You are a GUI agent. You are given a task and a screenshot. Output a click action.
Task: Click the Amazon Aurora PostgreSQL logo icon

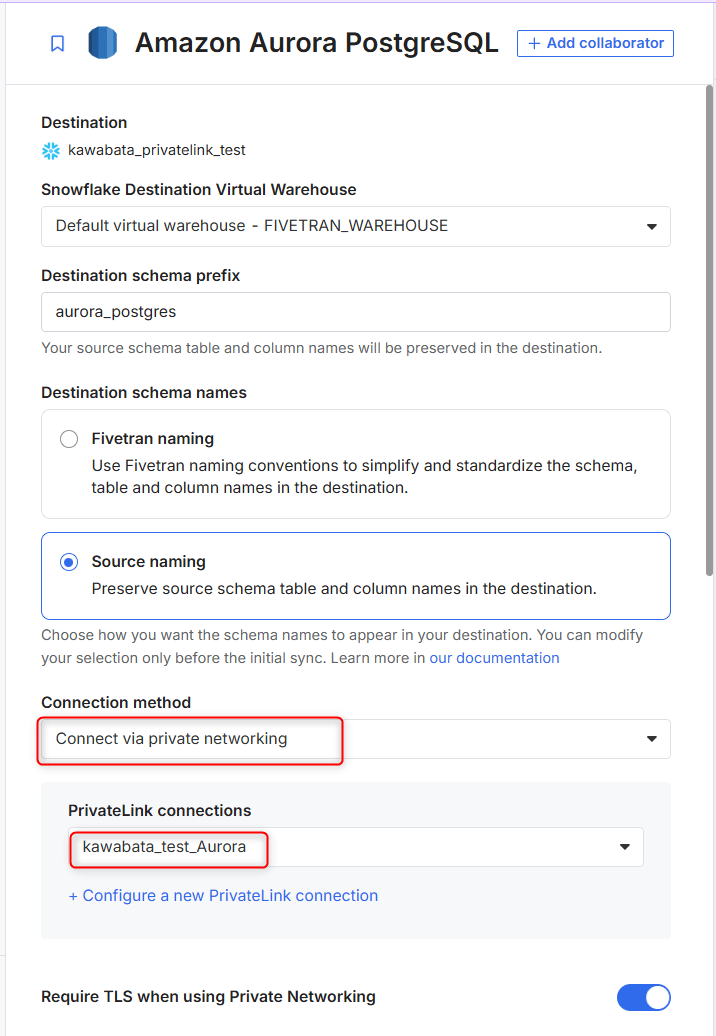pos(102,43)
